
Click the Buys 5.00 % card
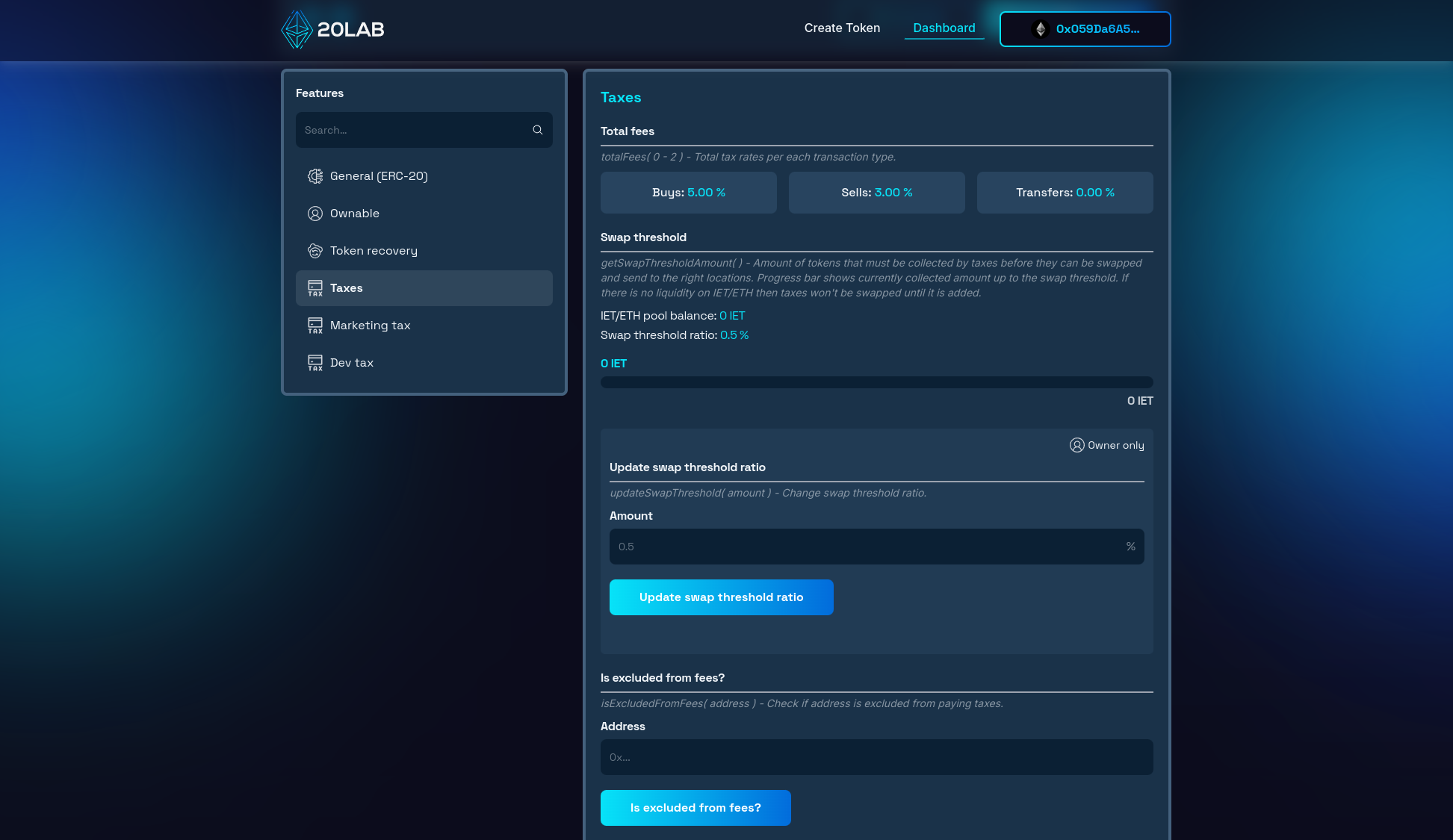coord(689,193)
